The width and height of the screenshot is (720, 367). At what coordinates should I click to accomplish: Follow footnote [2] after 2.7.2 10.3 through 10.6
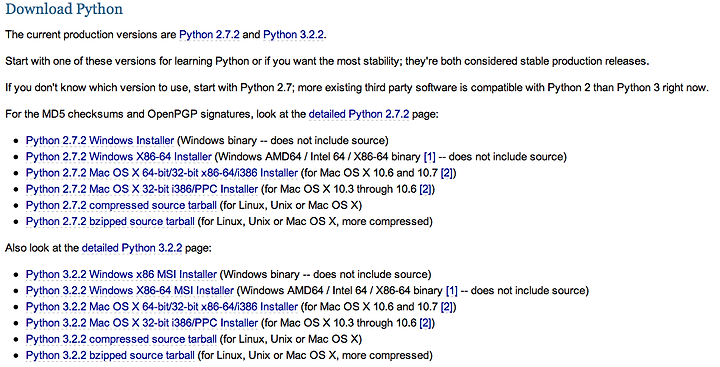(x=425, y=189)
